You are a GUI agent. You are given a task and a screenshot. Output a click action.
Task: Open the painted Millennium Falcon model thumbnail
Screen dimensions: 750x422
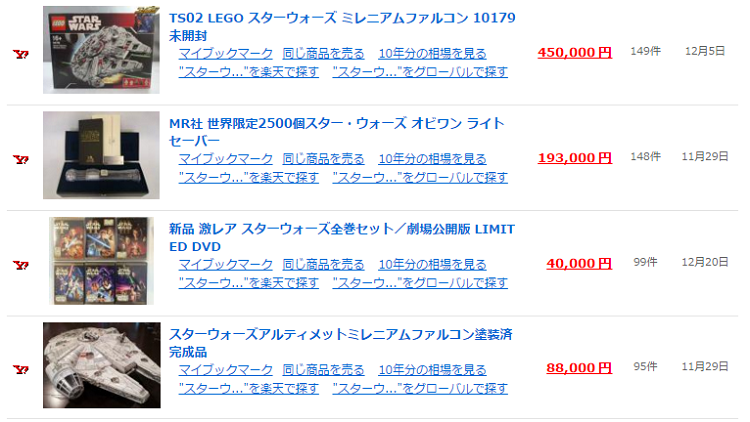101,365
